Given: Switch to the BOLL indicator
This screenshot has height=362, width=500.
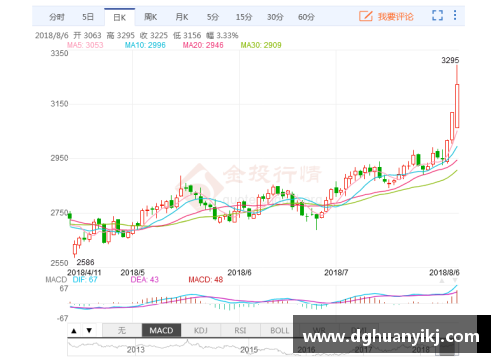Looking at the screenshot, I should click(x=279, y=331).
